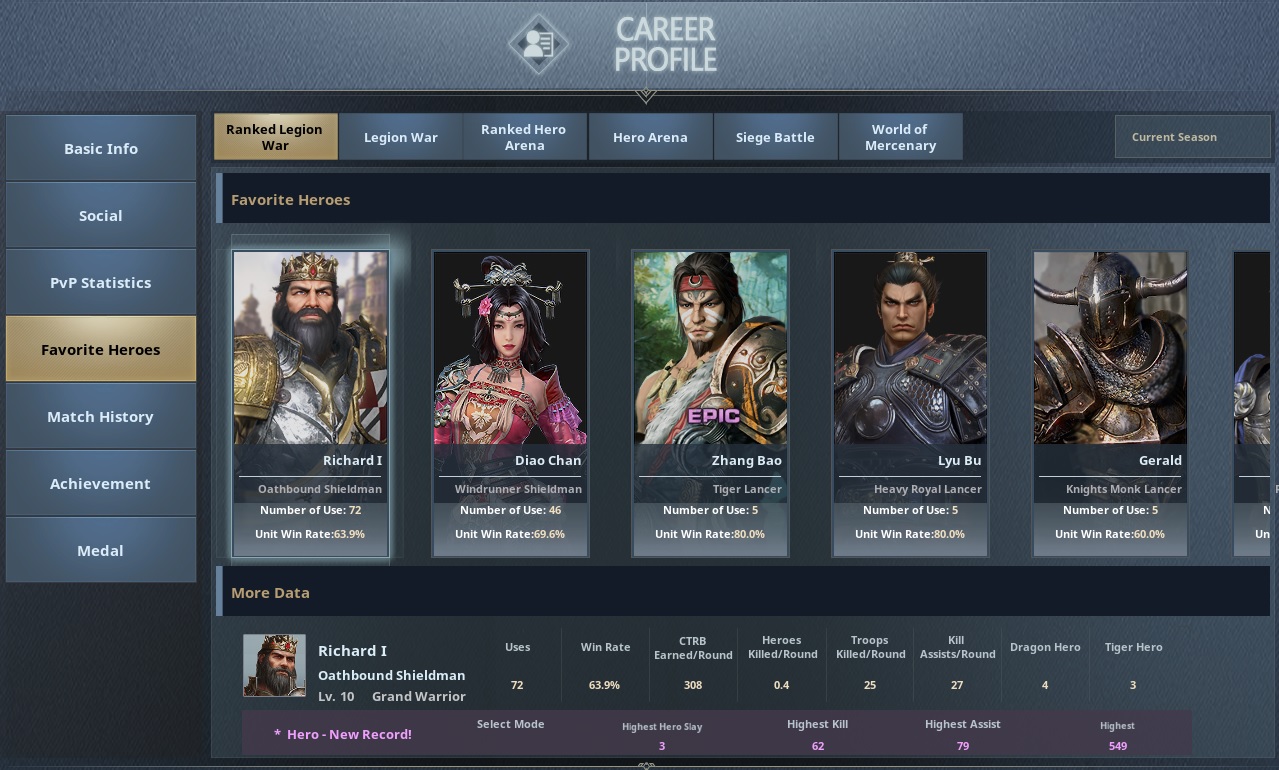Viewport: 1279px width, 770px height.
Task: Open the Current Season dropdown
Action: (1192, 137)
